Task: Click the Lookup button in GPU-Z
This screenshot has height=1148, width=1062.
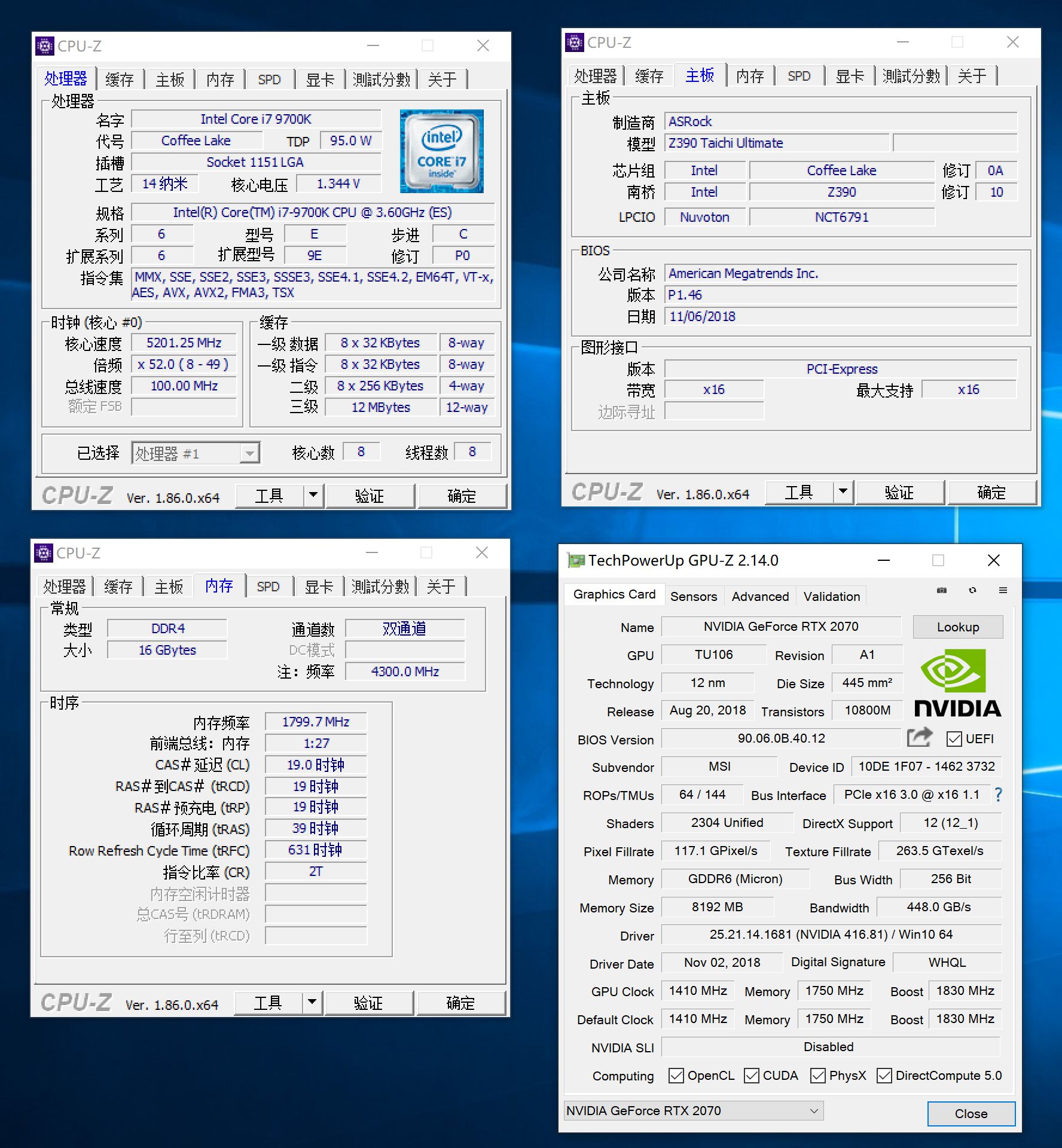Action: tap(957, 627)
